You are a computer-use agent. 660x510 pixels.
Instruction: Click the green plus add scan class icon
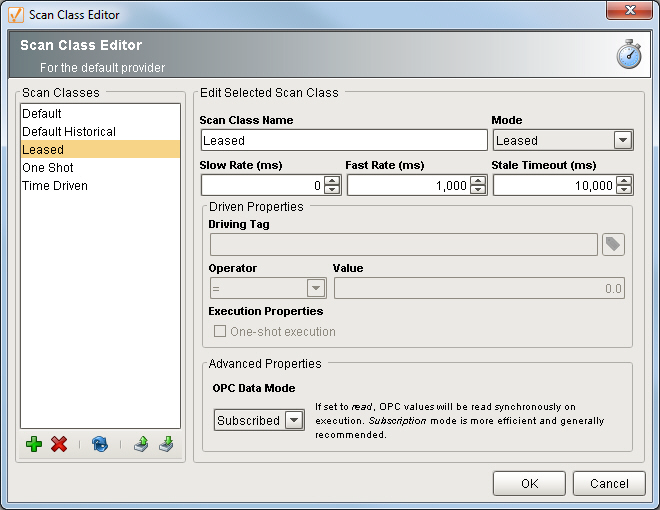tap(34, 445)
